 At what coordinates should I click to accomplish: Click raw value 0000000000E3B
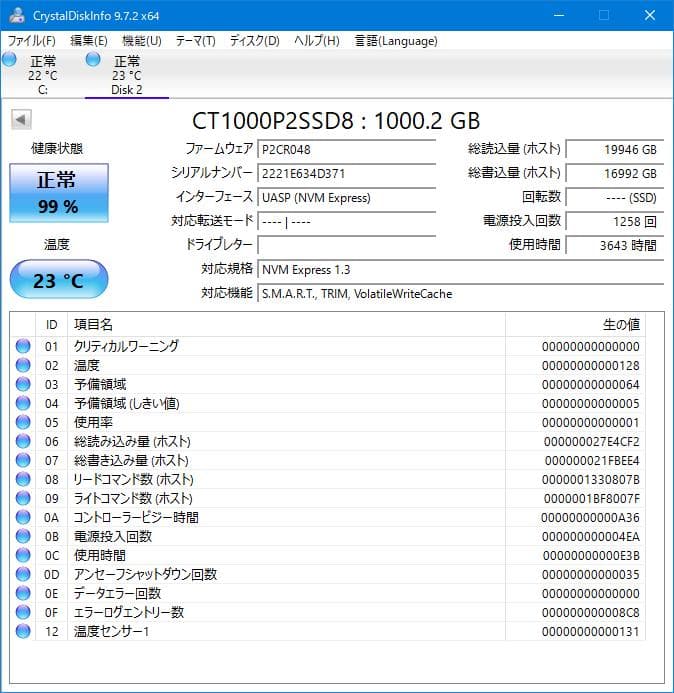pyautogui.click(x=591, y=556)
